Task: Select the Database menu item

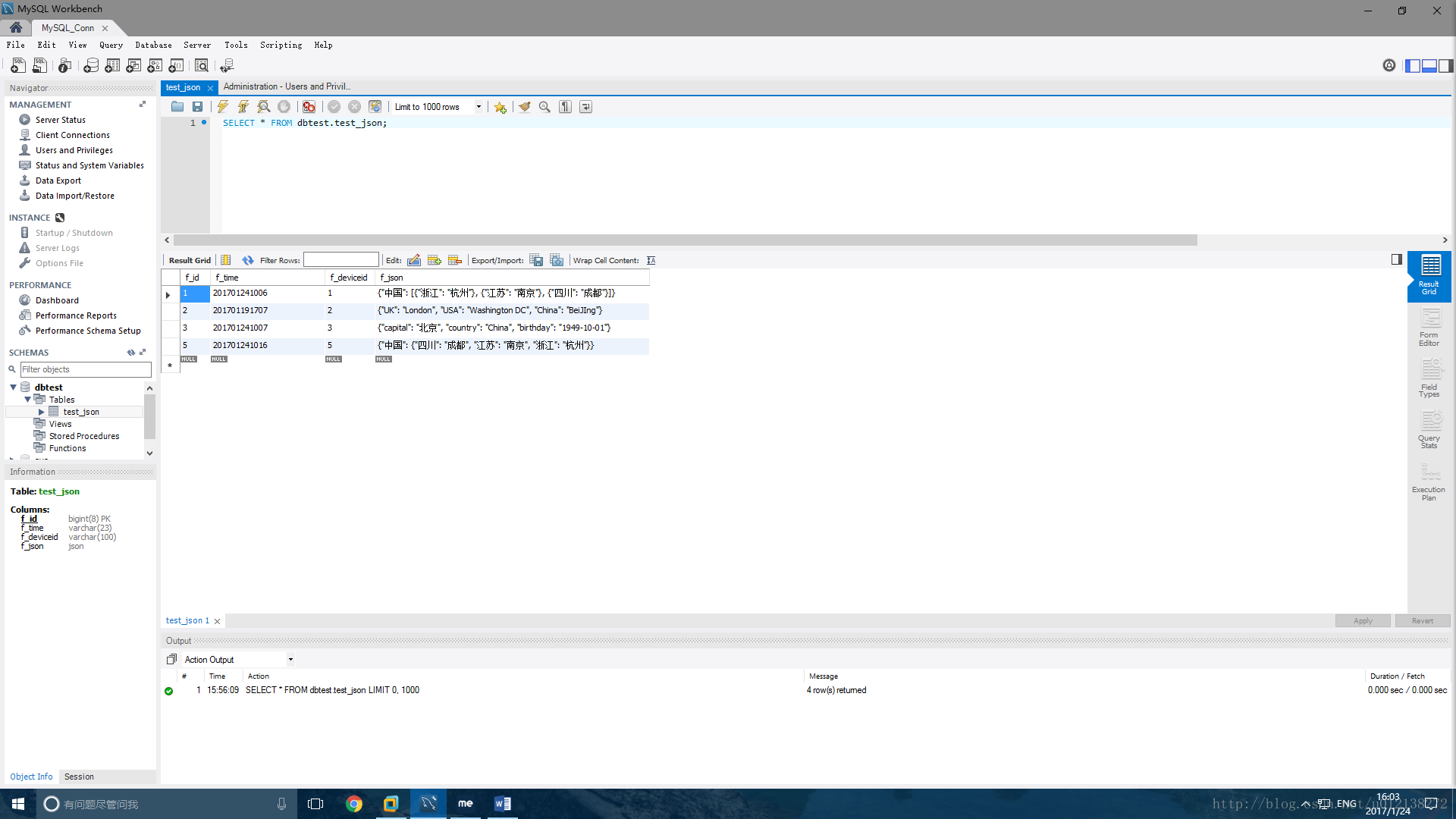Action: click(152, 45)
